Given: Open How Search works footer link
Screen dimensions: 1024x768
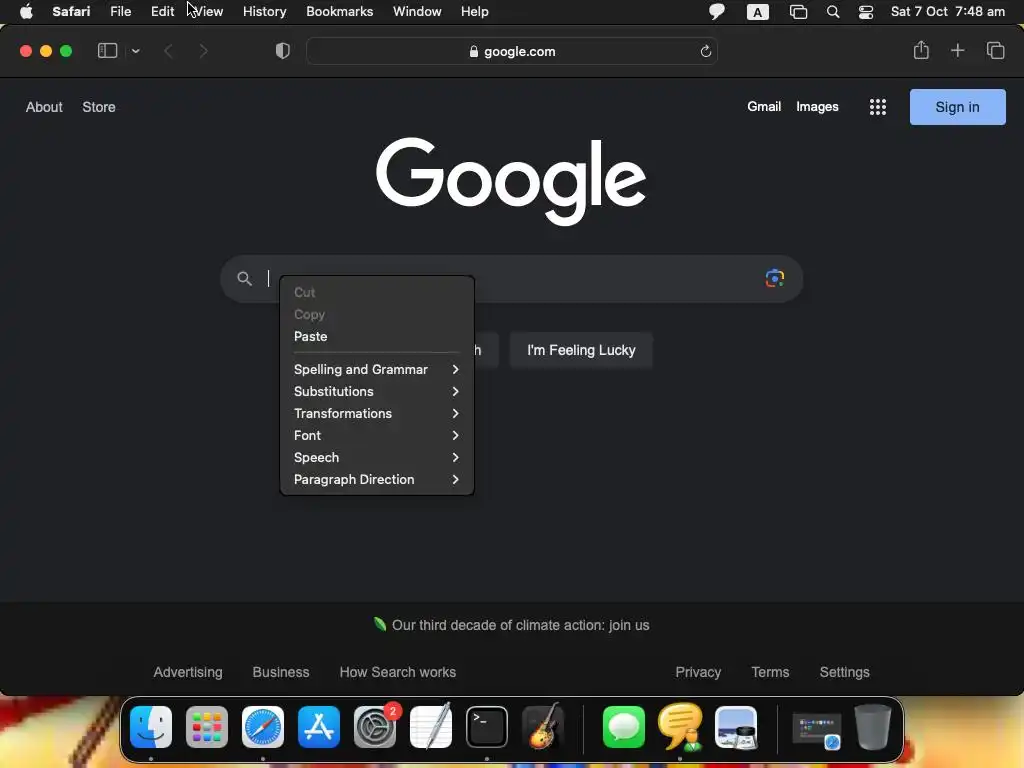Looking at the screenshot, I should 398,672.
